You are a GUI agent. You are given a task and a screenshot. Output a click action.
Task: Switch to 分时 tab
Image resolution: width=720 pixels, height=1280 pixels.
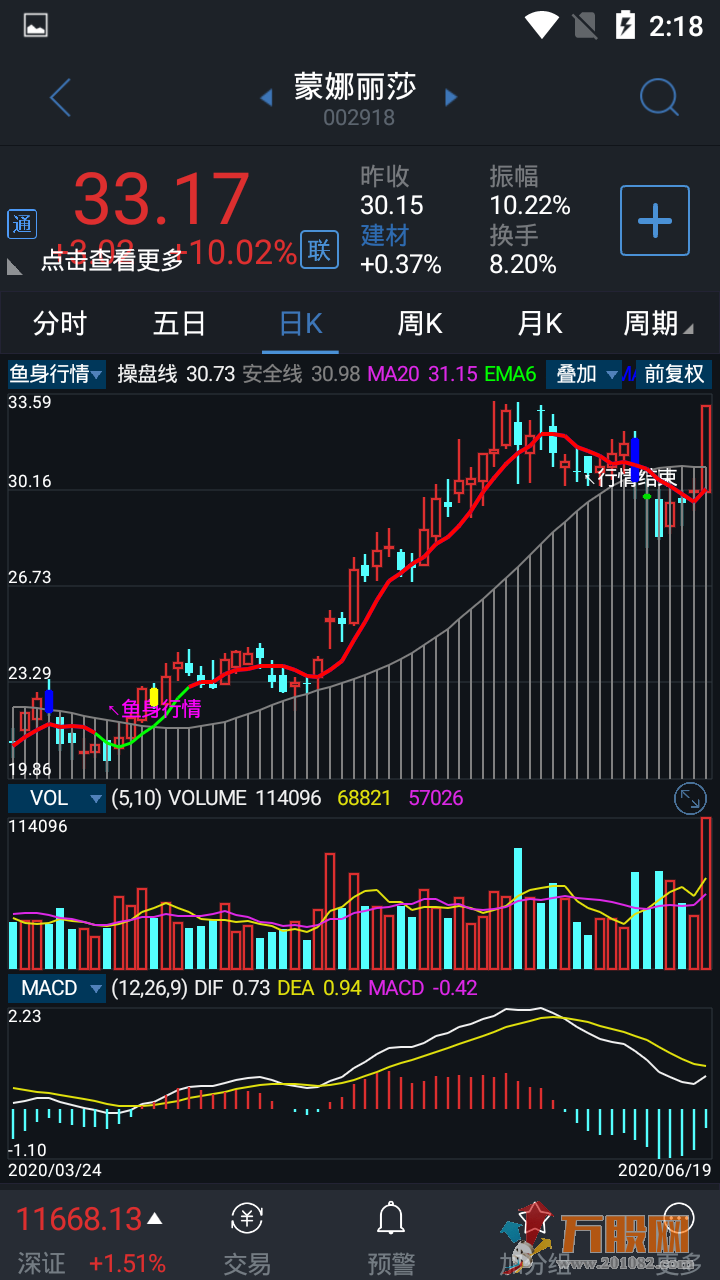tap(60, 323)
